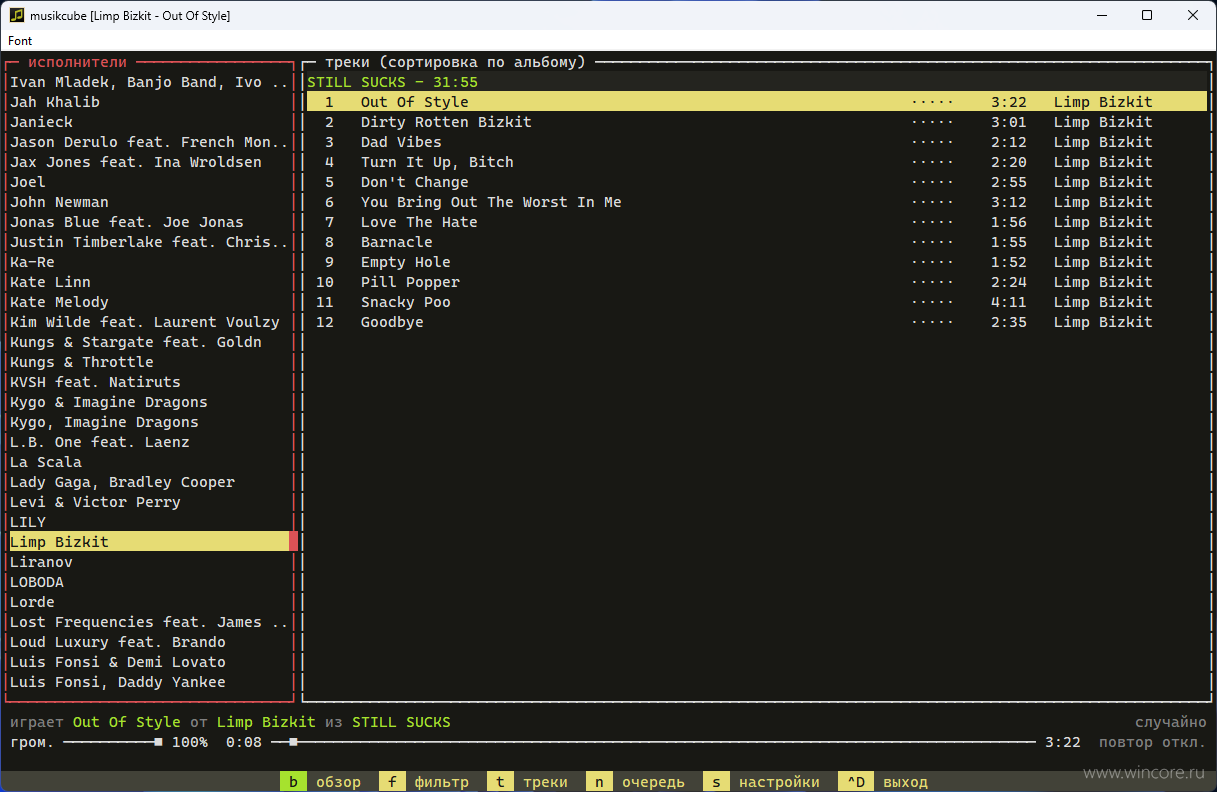
Task: Select artist KVSH feat. Natiruts
Action: [x=148, y=382]
